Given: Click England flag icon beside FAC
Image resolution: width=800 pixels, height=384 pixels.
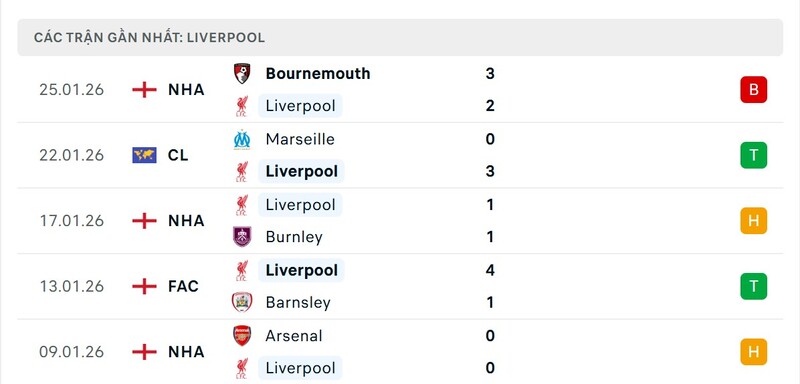Looking at the screenshot, I should click(x=144, y=286).
